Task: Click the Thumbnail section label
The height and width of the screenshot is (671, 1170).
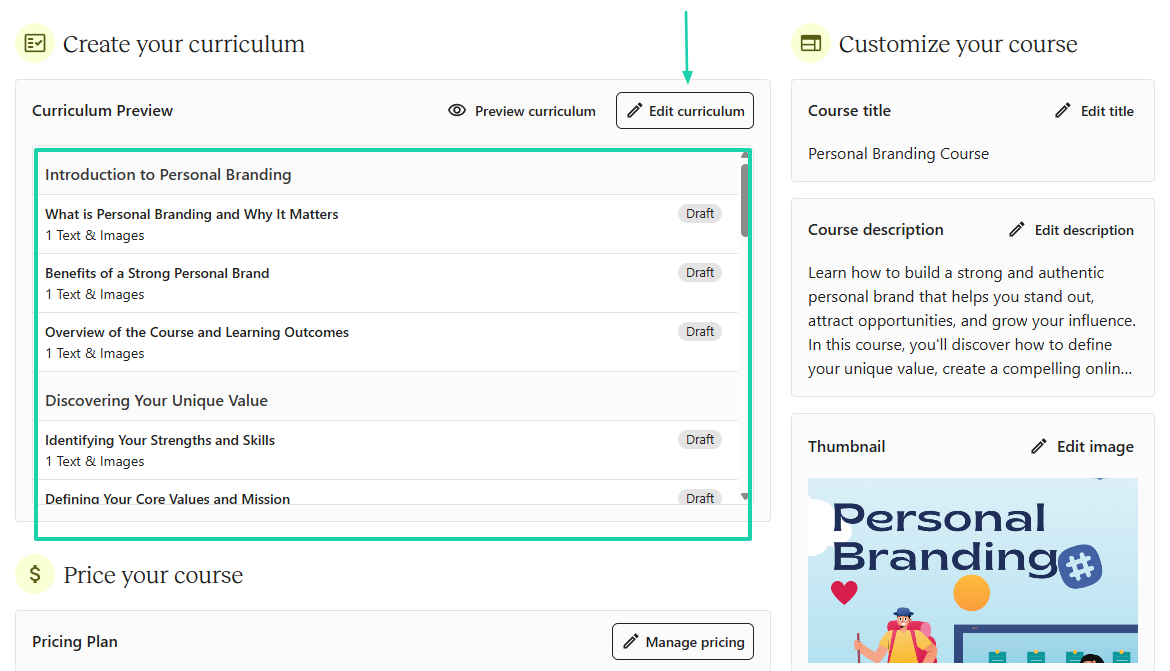Action: pos(846,446)
